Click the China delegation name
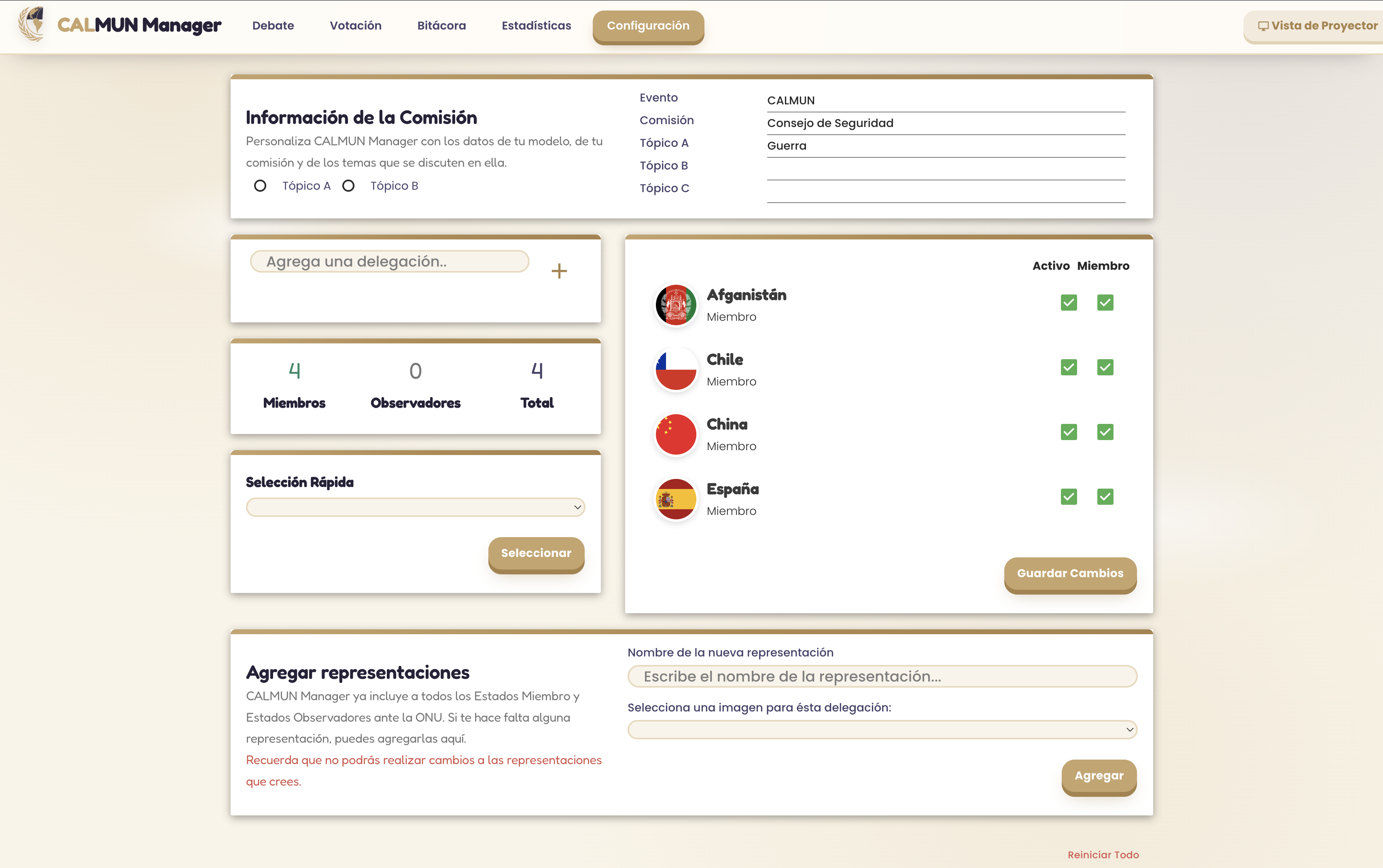 (727, 424)
